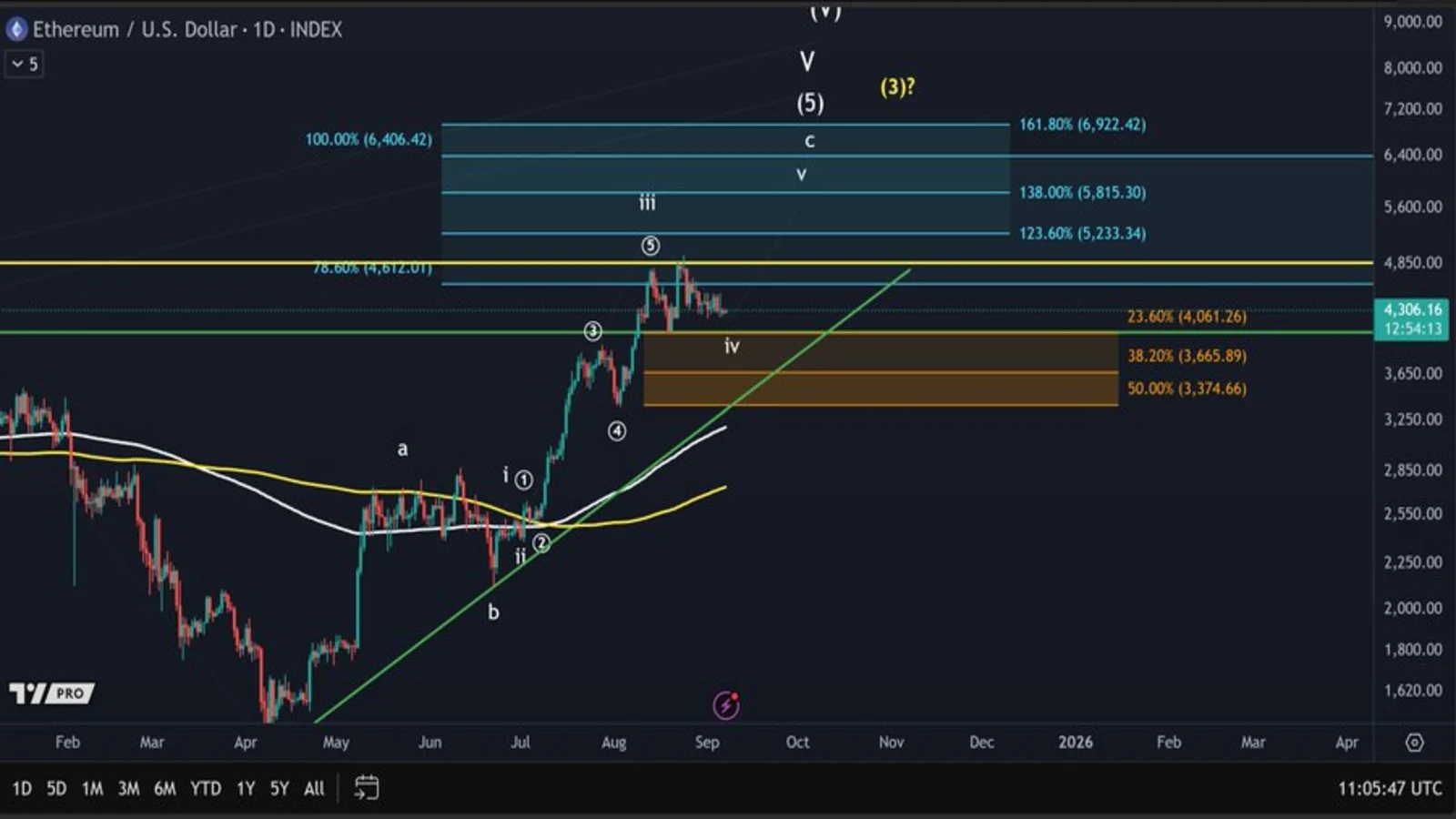The width and height of the screenshot is (1456, 819).
Task: Select the 5D time range
Action: point(56,788)
